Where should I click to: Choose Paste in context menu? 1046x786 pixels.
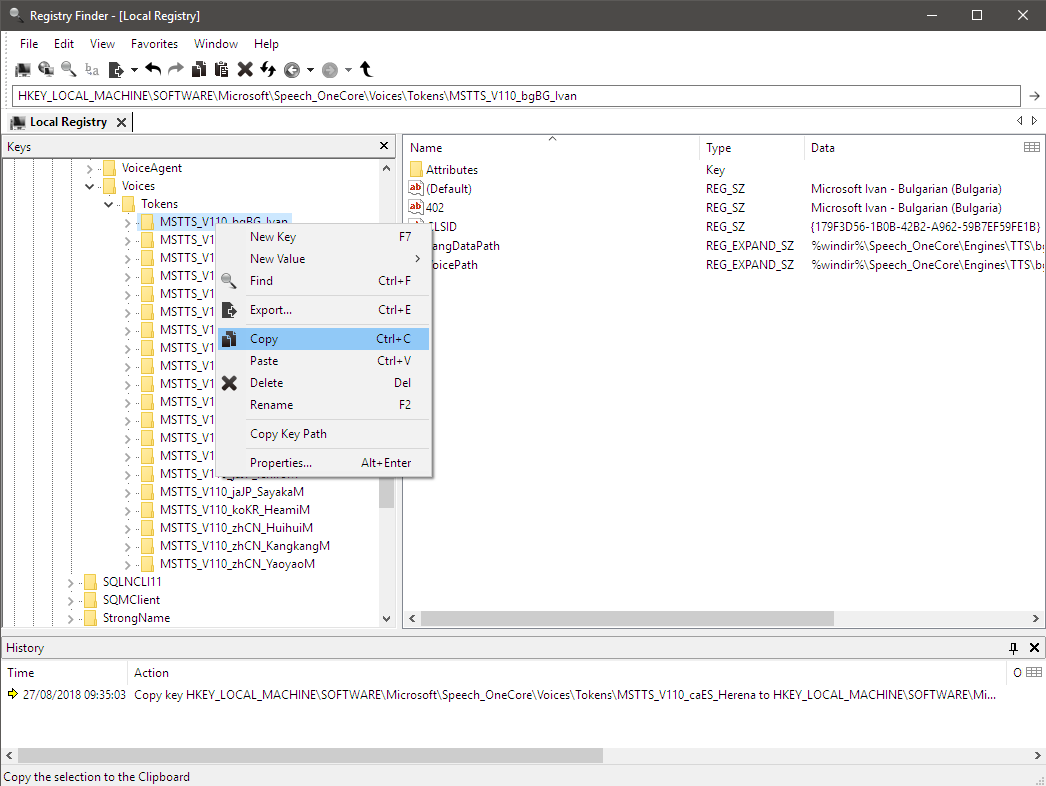pos(324,361)
